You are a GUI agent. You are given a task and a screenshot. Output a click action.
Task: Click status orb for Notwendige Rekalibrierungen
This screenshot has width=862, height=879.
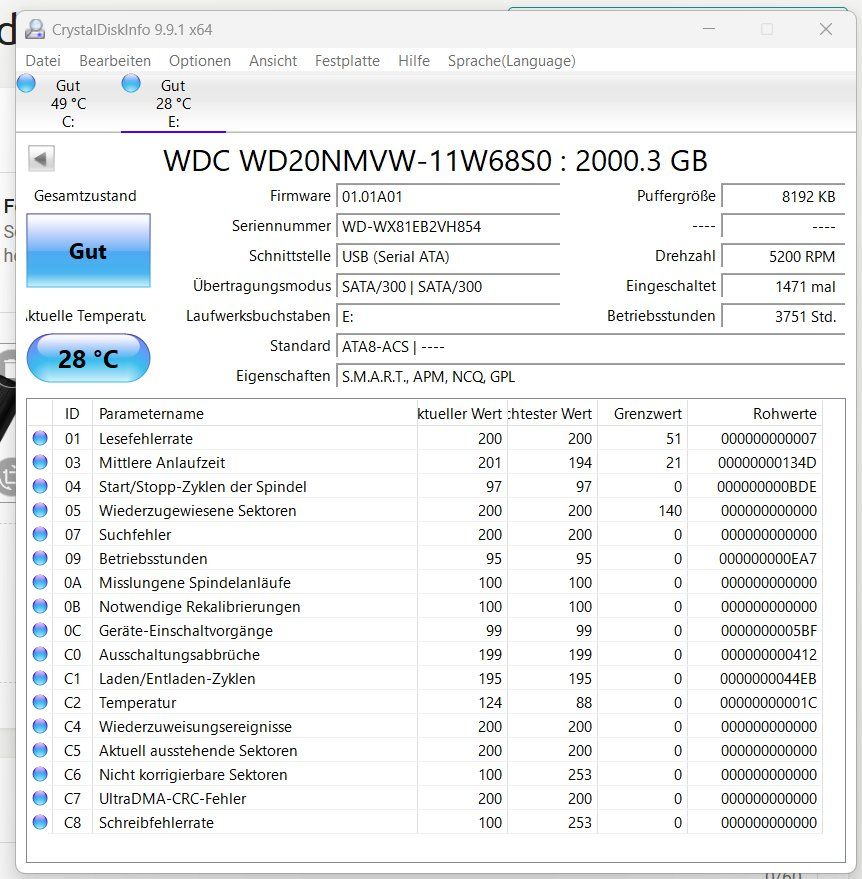(x=40, y=606)
